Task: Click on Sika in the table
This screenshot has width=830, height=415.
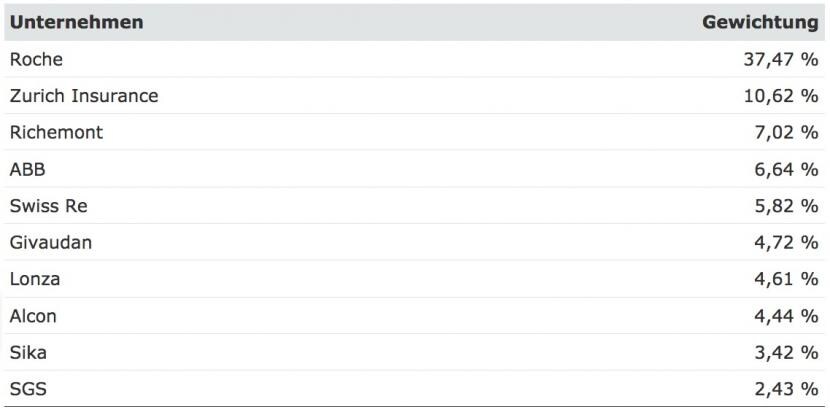Action: tap(28, 353)
